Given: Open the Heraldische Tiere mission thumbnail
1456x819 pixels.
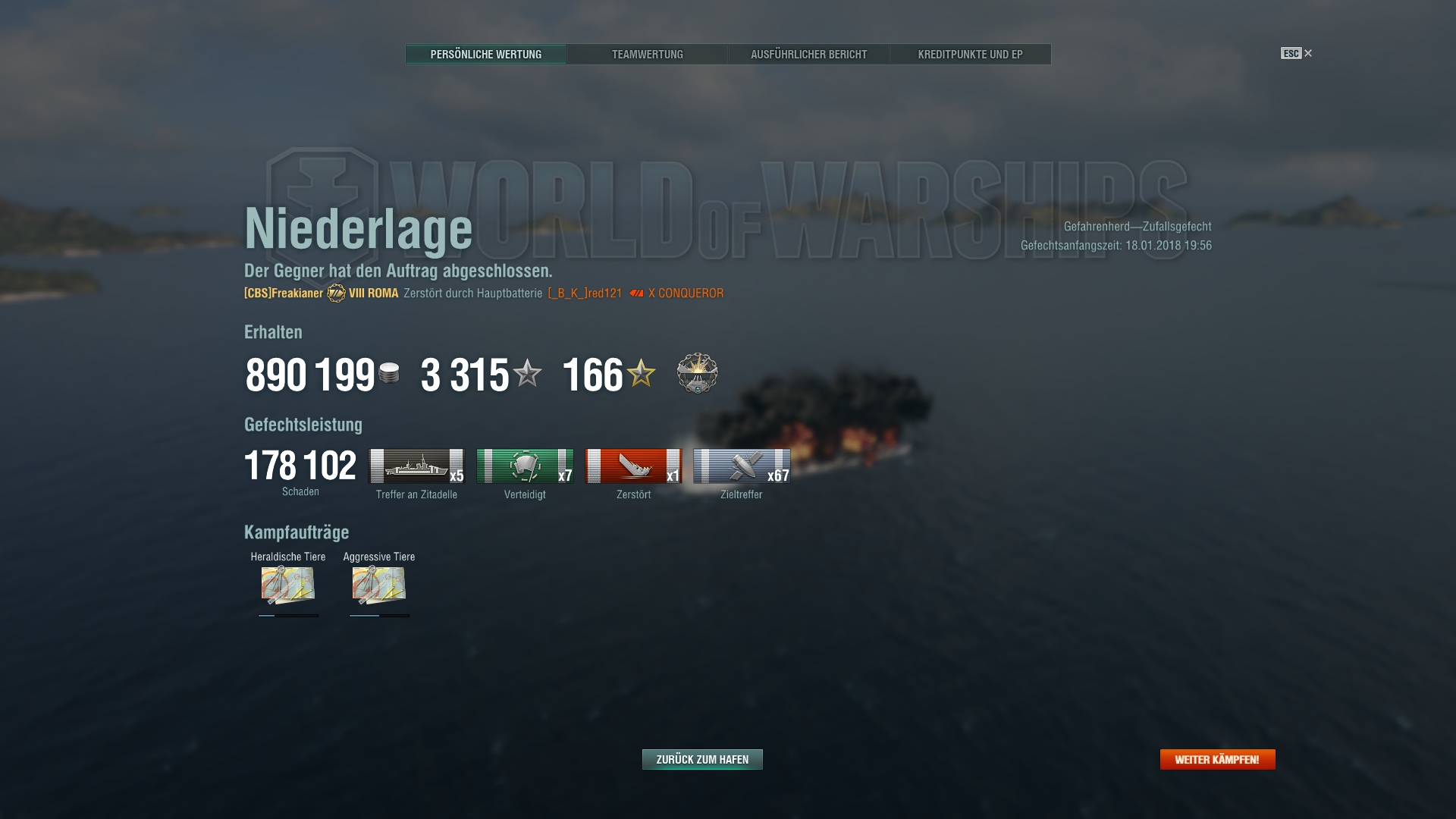Looking at the screenshot, I should (x=288, y=585).
